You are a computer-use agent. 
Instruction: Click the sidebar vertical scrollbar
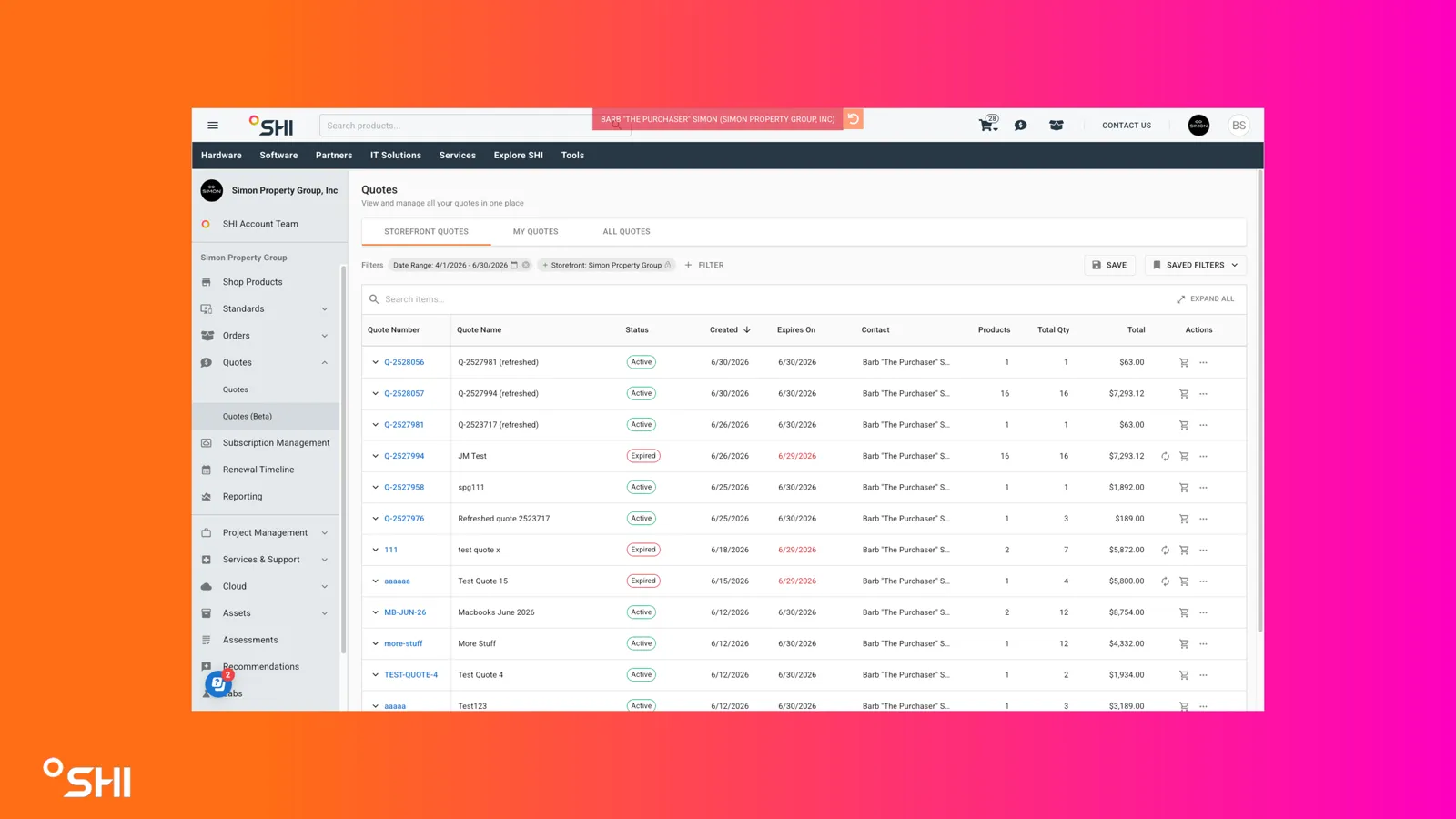343,460
